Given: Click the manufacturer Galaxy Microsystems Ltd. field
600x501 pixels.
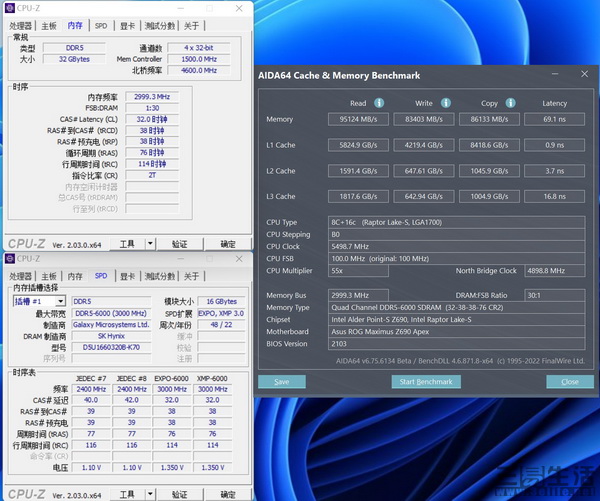Looking at the screenshot, I should (111, 325).
